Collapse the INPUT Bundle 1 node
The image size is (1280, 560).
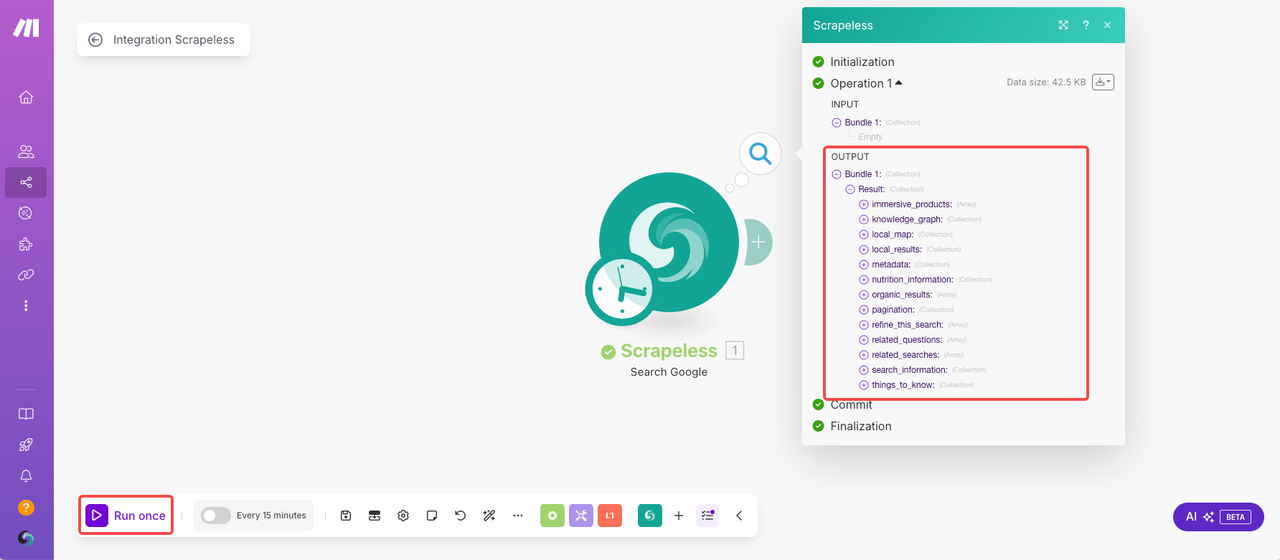(x=836, y=123)
